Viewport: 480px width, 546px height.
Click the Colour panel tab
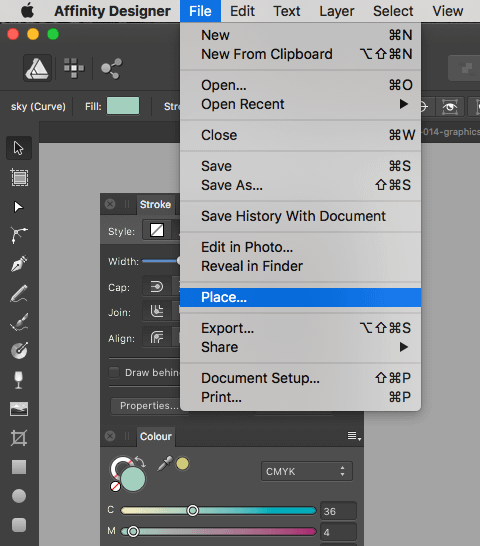(156, 436)
